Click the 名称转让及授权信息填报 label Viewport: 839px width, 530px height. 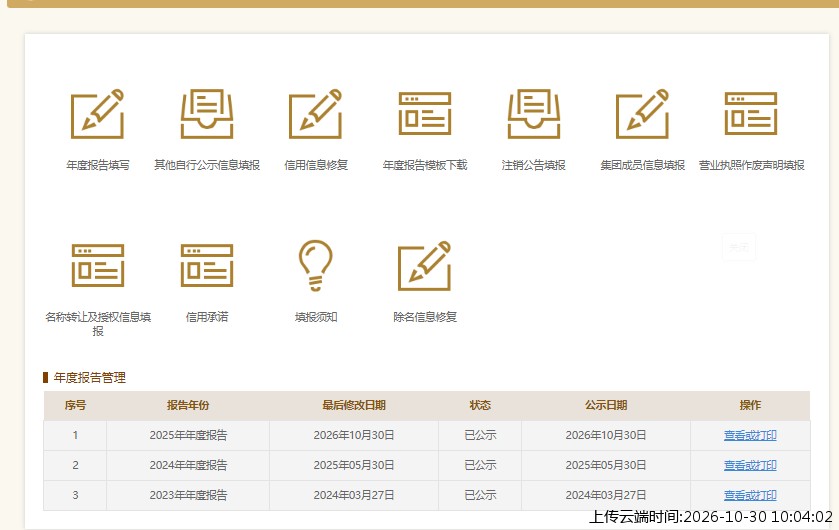tap(98, 324)
